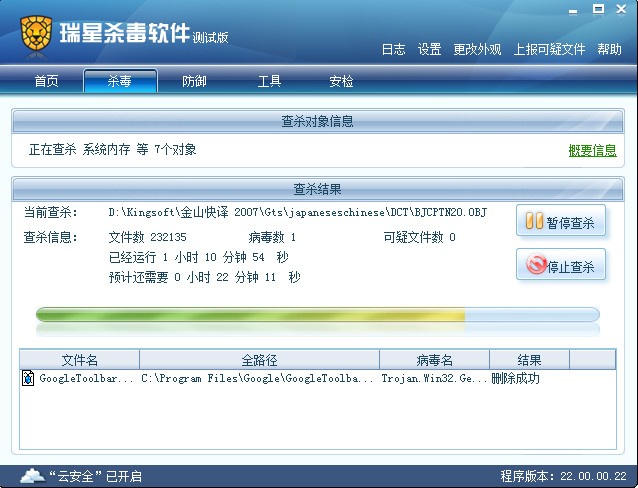The image size is (638, 488).
Task: Open 上报可疑文件 option
Action: (549, 50)
